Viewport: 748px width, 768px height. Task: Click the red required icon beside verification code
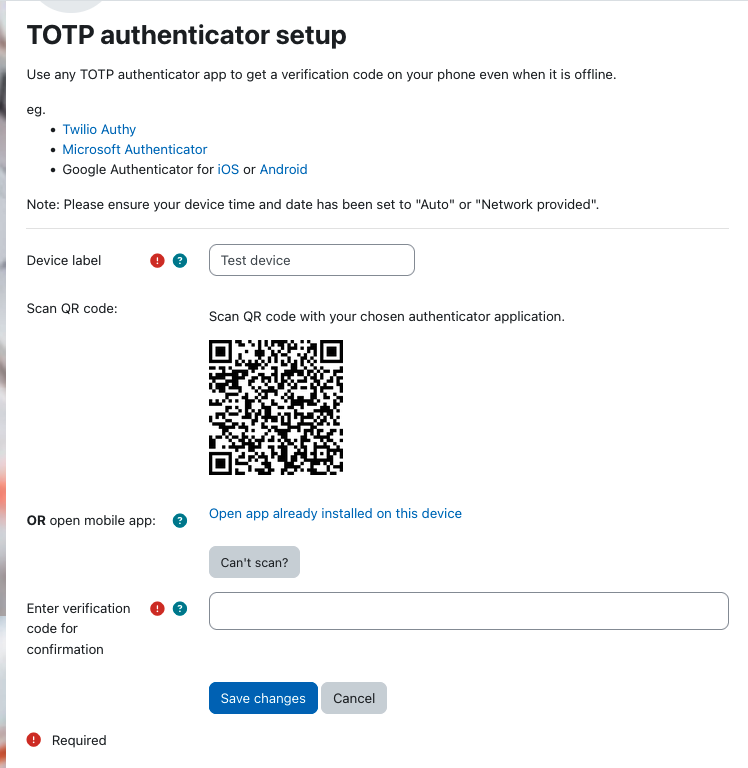[x=157, y=609]
